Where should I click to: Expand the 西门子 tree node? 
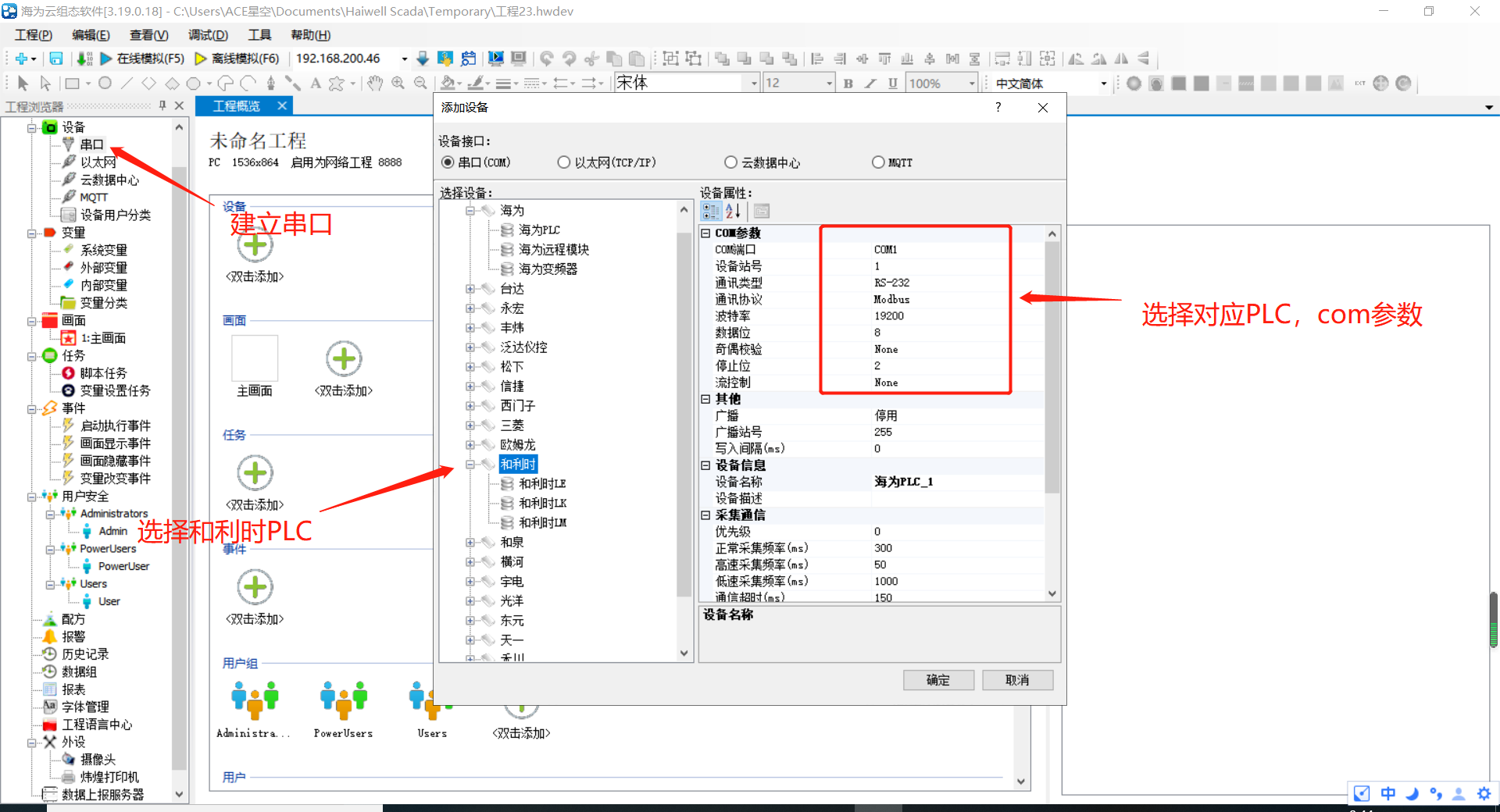click(470, 406)
